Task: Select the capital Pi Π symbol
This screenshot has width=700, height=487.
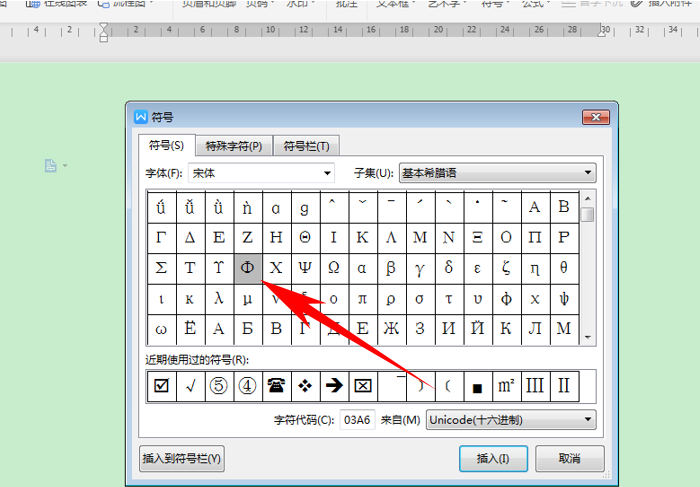Action: pyautogui.click(x=534, y=237)
